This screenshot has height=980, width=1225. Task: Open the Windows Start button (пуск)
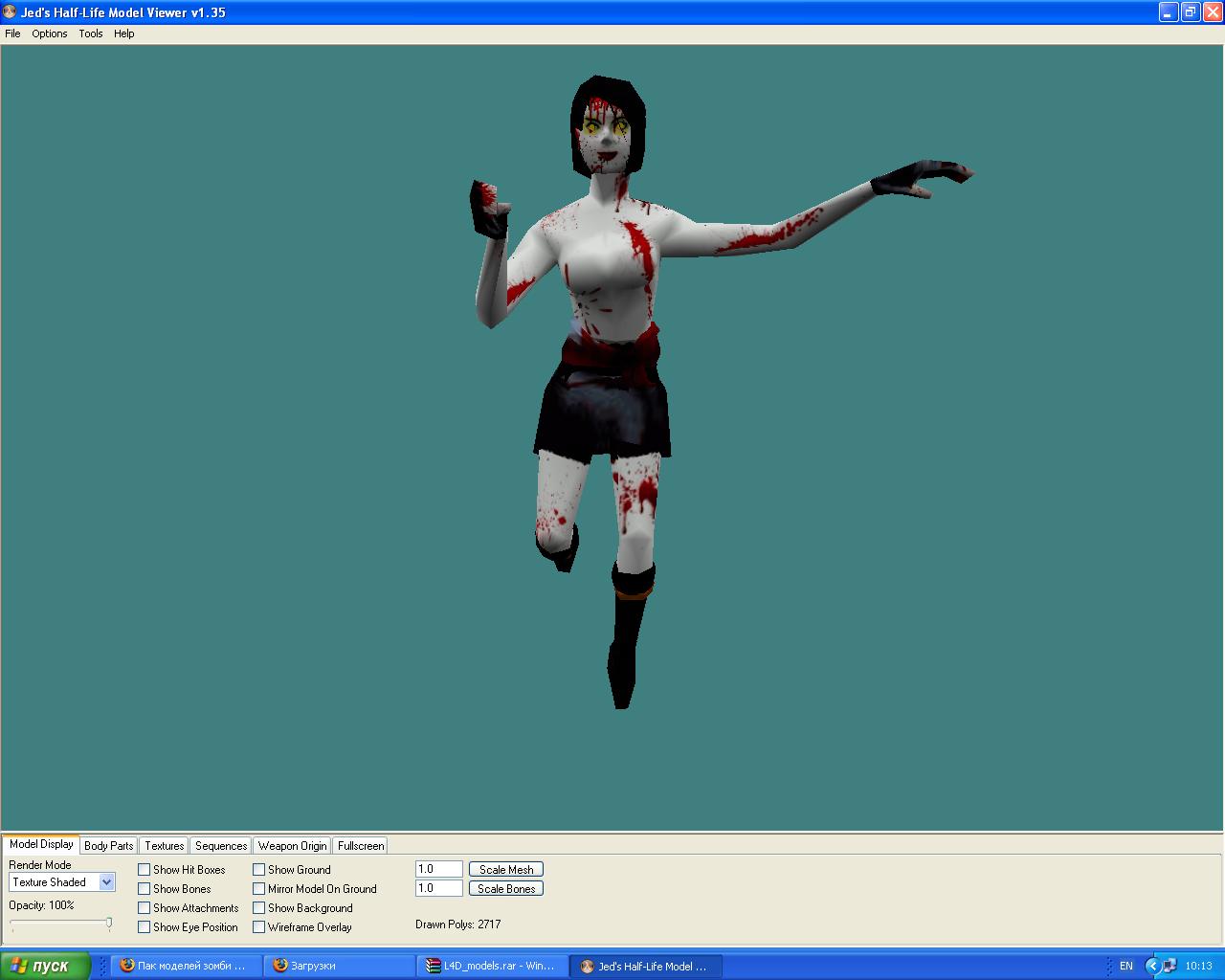tap(45, 966)
